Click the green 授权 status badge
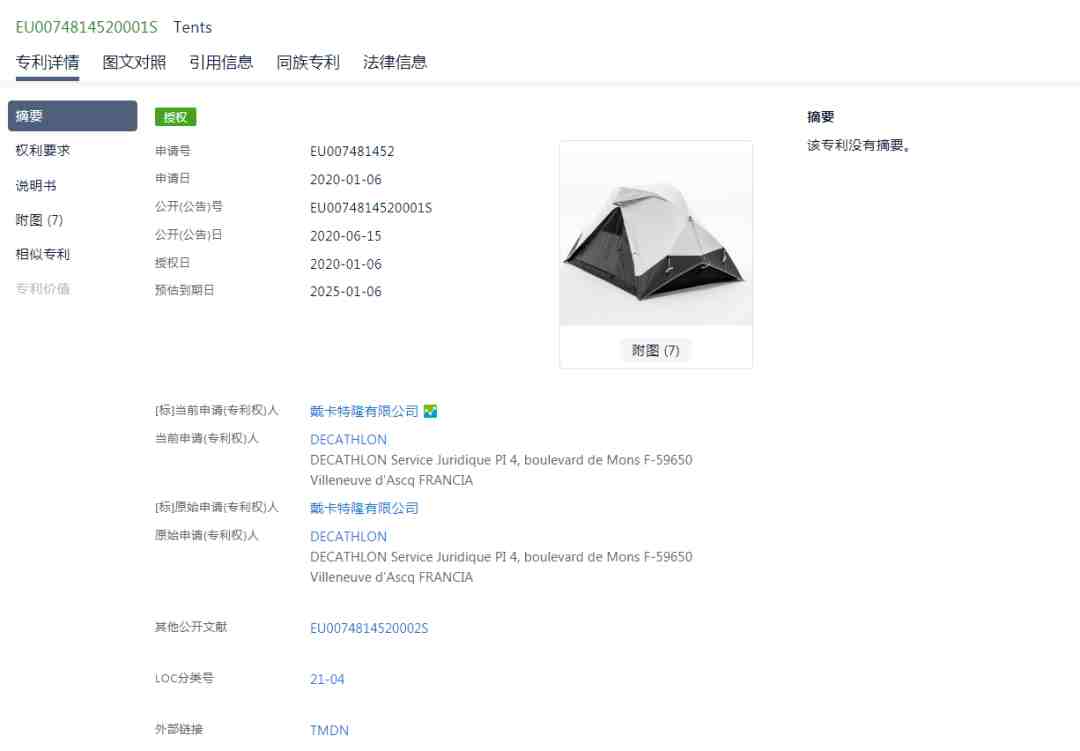 [176, 117]
